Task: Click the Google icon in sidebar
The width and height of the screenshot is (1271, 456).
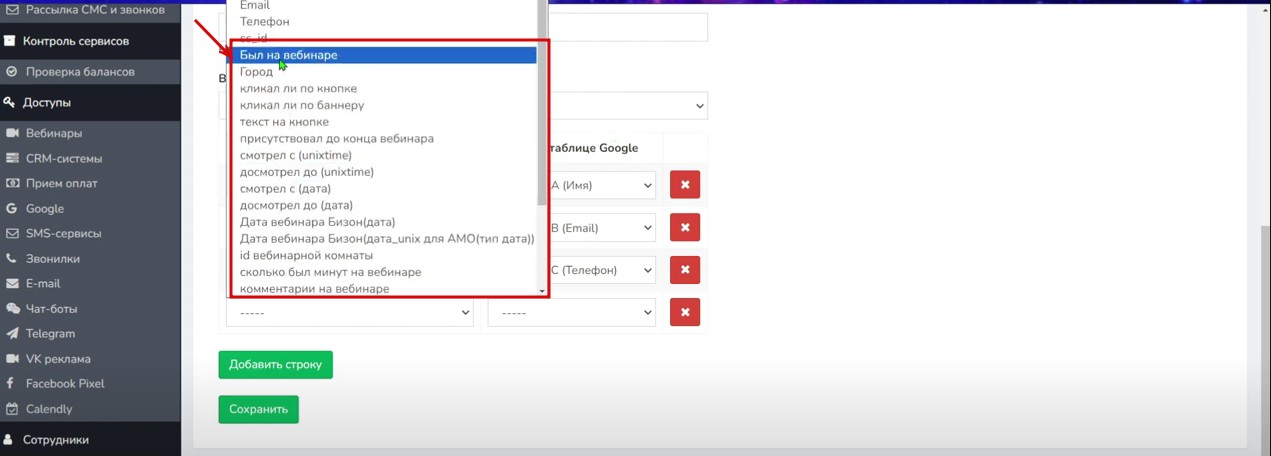Action: (x=13, y=209)
